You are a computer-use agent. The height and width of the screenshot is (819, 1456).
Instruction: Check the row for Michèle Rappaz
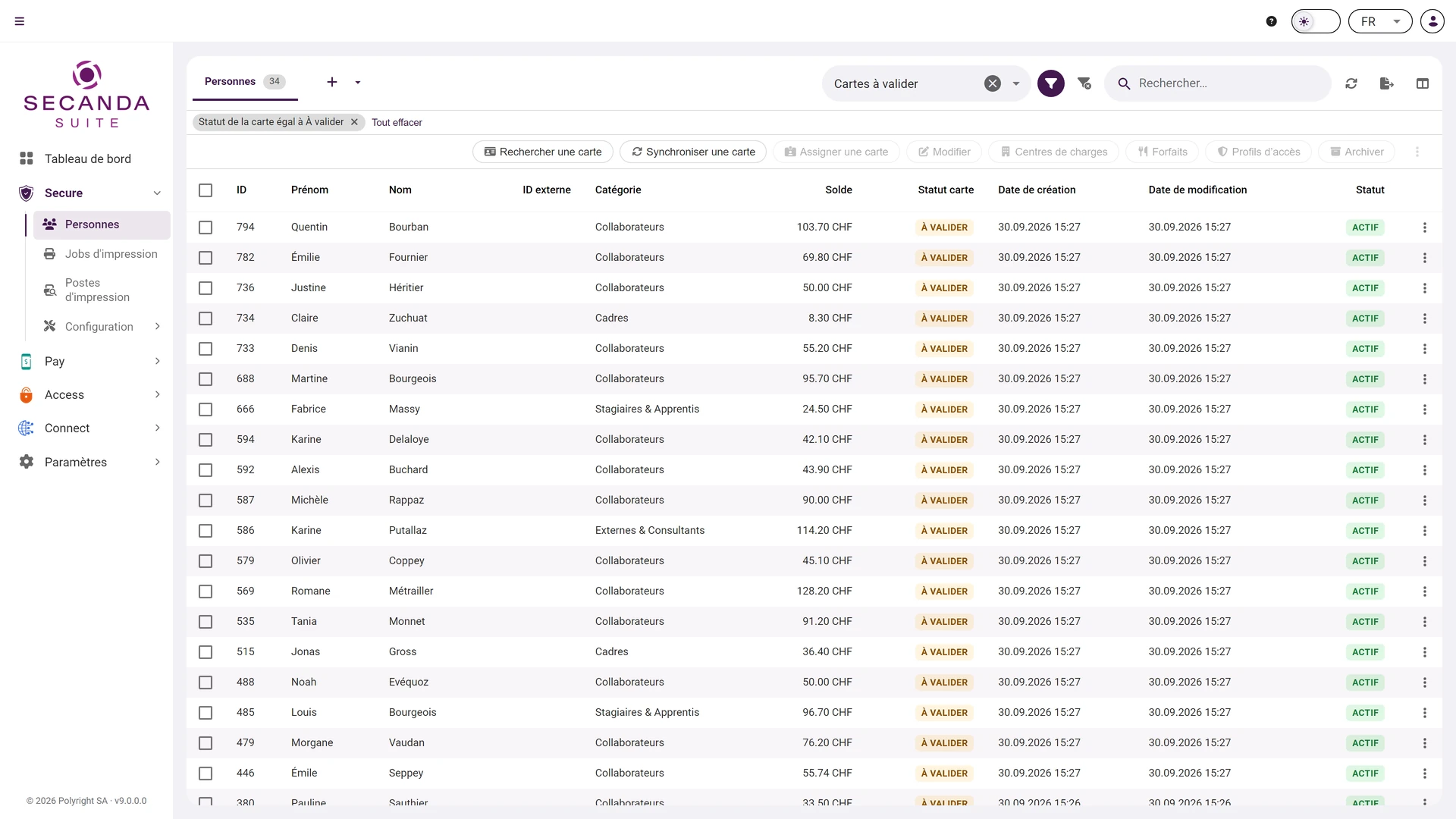click(206, 500)
